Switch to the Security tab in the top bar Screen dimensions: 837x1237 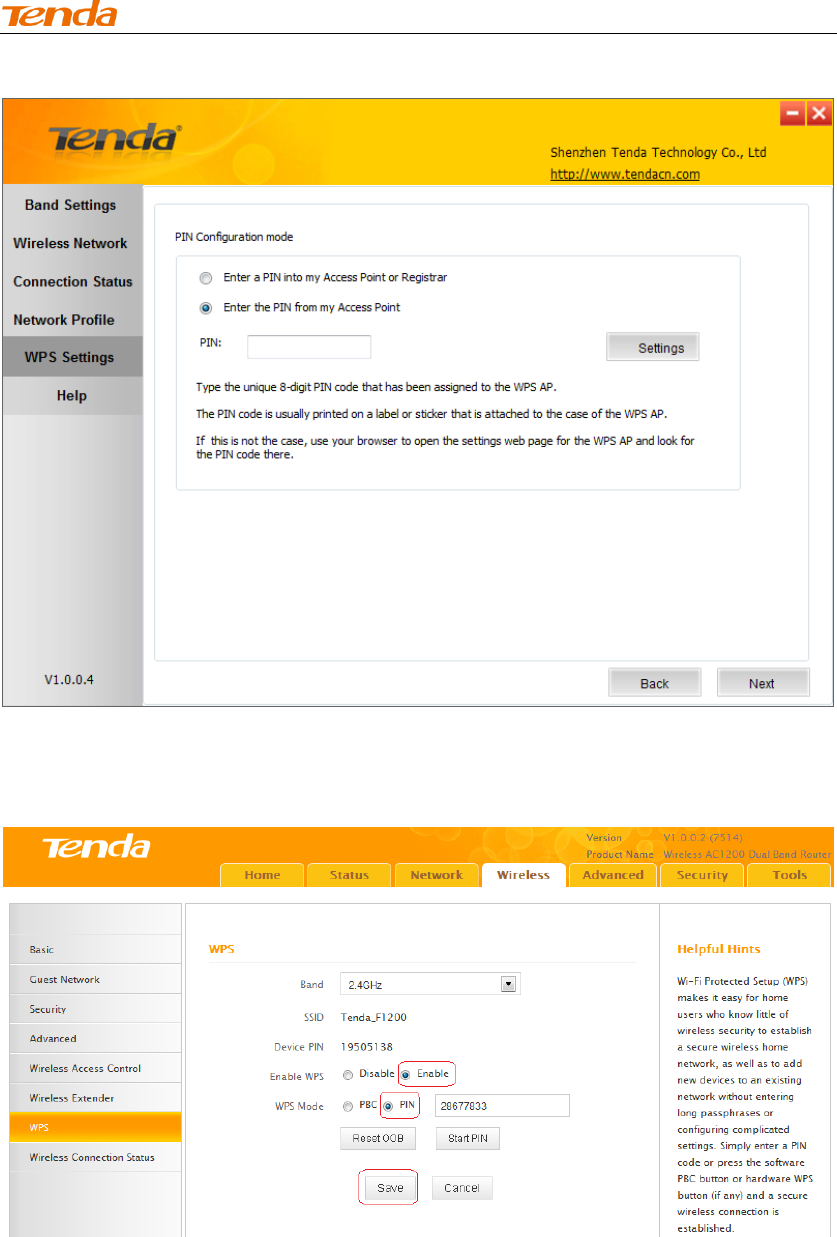tap(702, 874)
